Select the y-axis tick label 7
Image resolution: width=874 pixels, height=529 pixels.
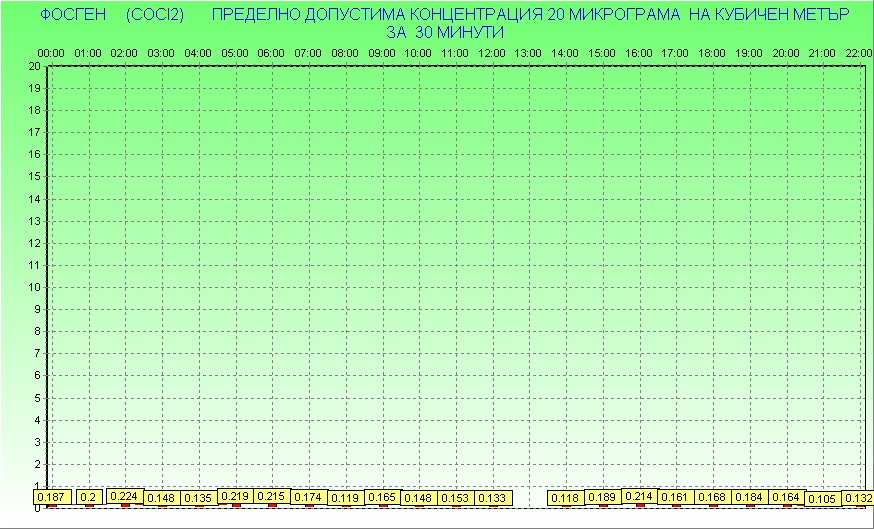tap(37, 353)
